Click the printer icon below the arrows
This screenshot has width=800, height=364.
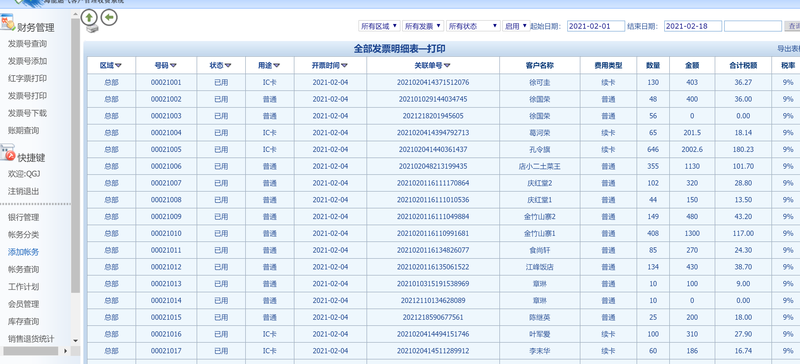point(92,29)
